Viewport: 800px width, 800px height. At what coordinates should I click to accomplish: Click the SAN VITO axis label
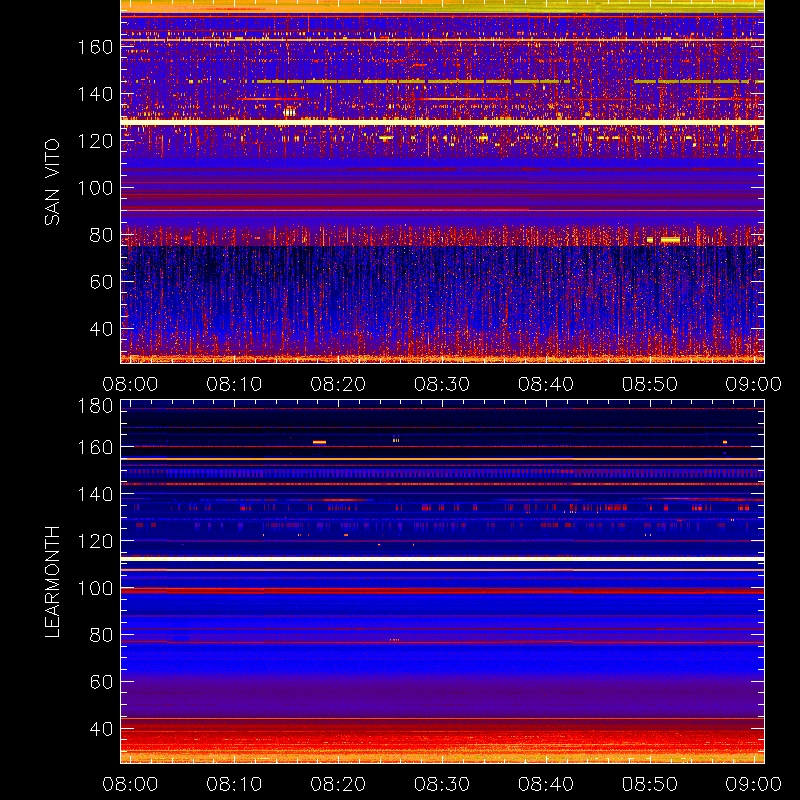pos(52,182)
